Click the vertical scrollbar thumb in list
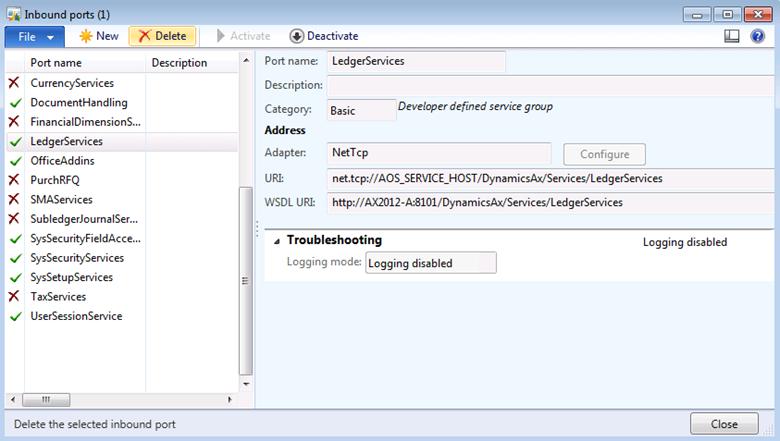 pyautogui.click(x=246, y=281)
